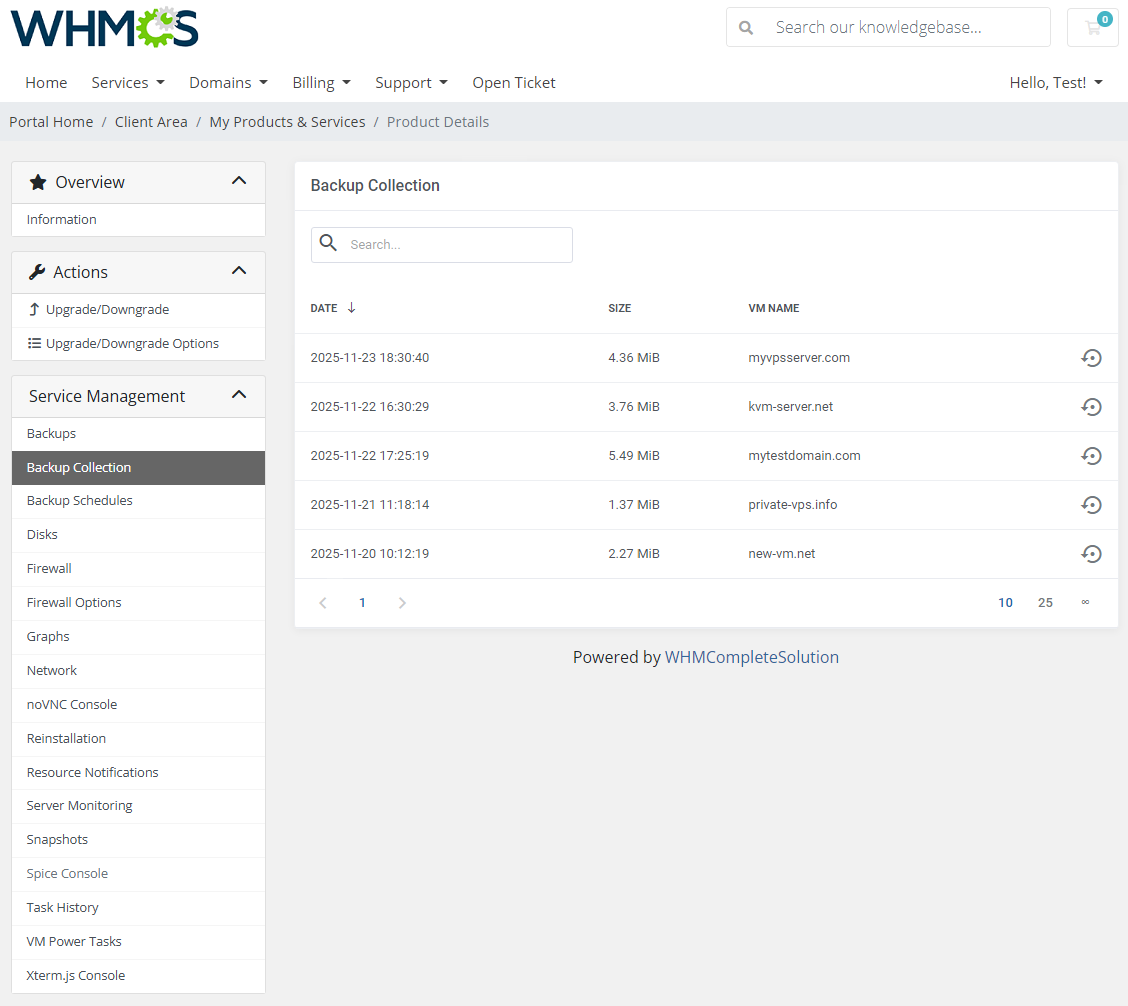Go to previous page arrow
Viewport: 1128px width, 1006px height.
tap(323, 603)
